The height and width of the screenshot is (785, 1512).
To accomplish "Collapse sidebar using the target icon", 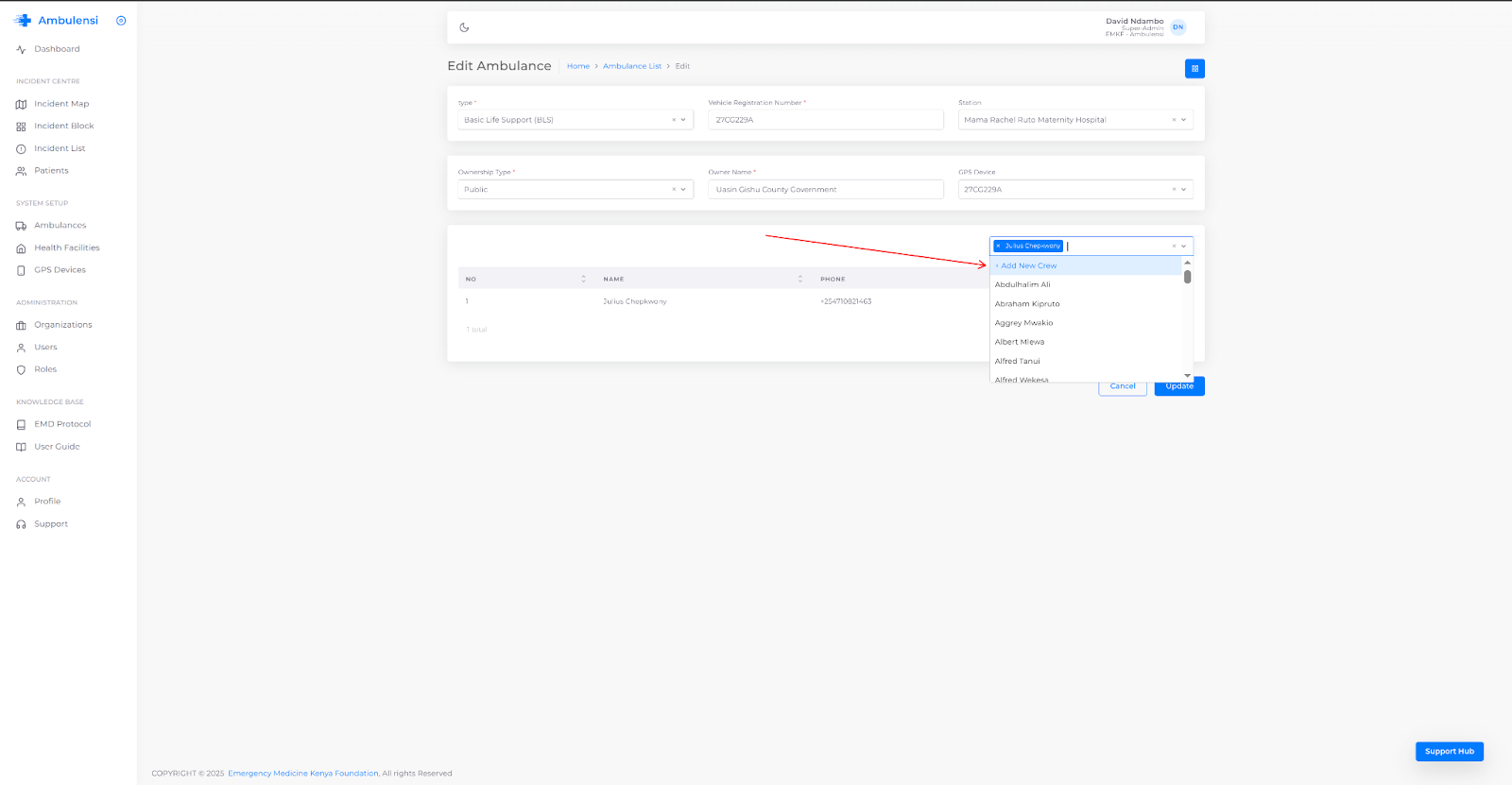I will tap(121, 21).
